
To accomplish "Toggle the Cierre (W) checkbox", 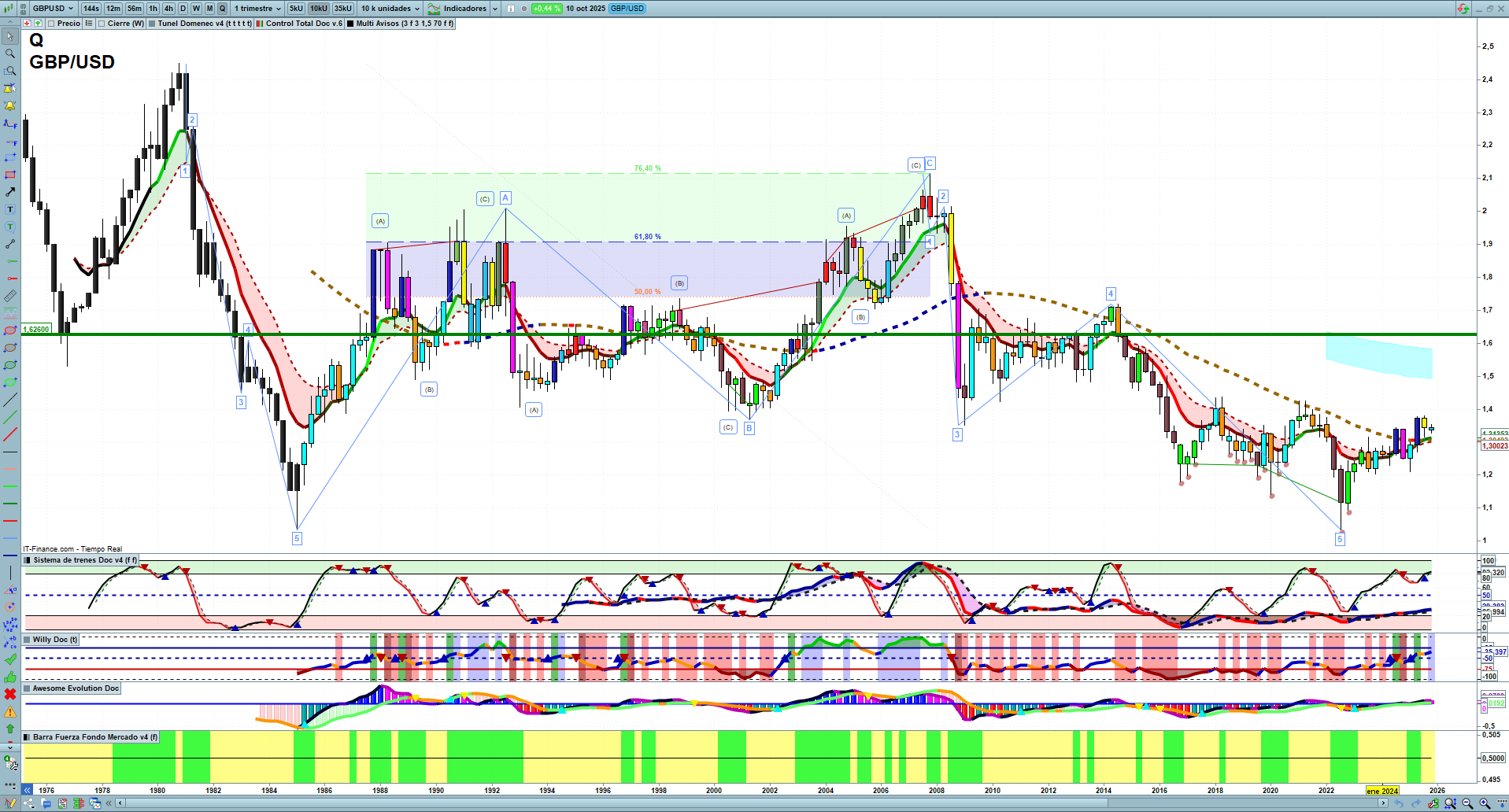I will tap(102, 24).
